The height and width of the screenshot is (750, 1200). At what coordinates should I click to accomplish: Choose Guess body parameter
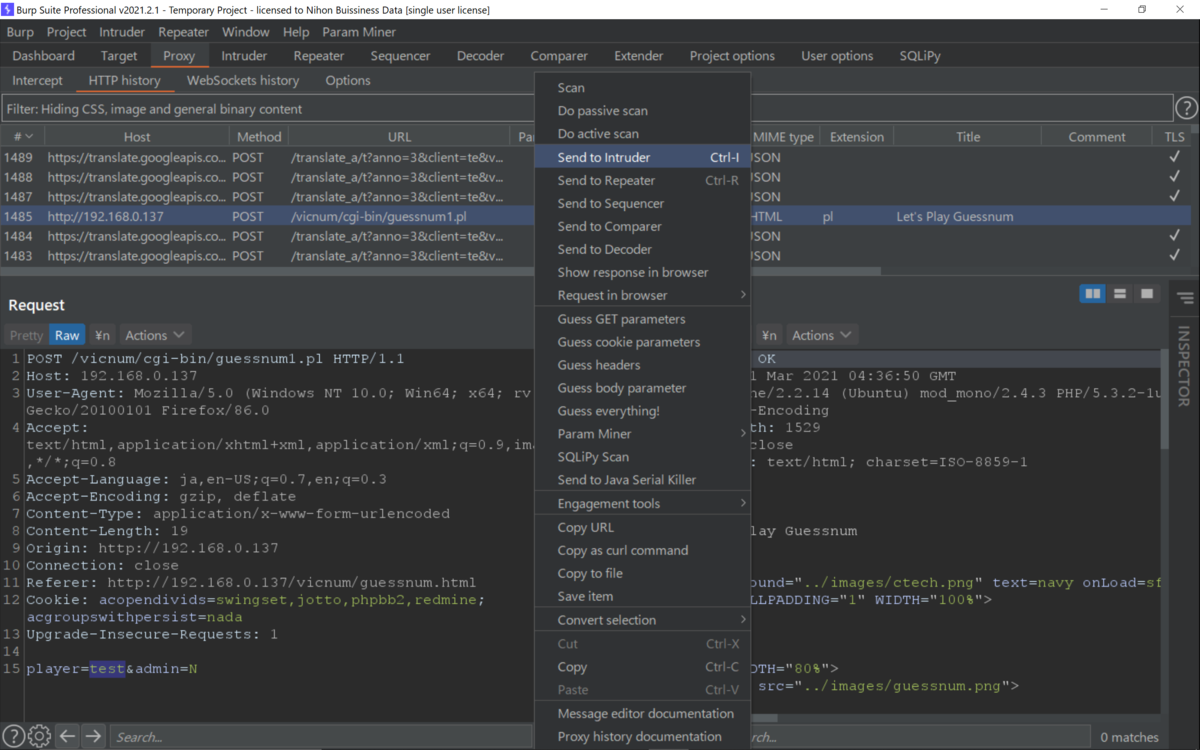(642, 388)
